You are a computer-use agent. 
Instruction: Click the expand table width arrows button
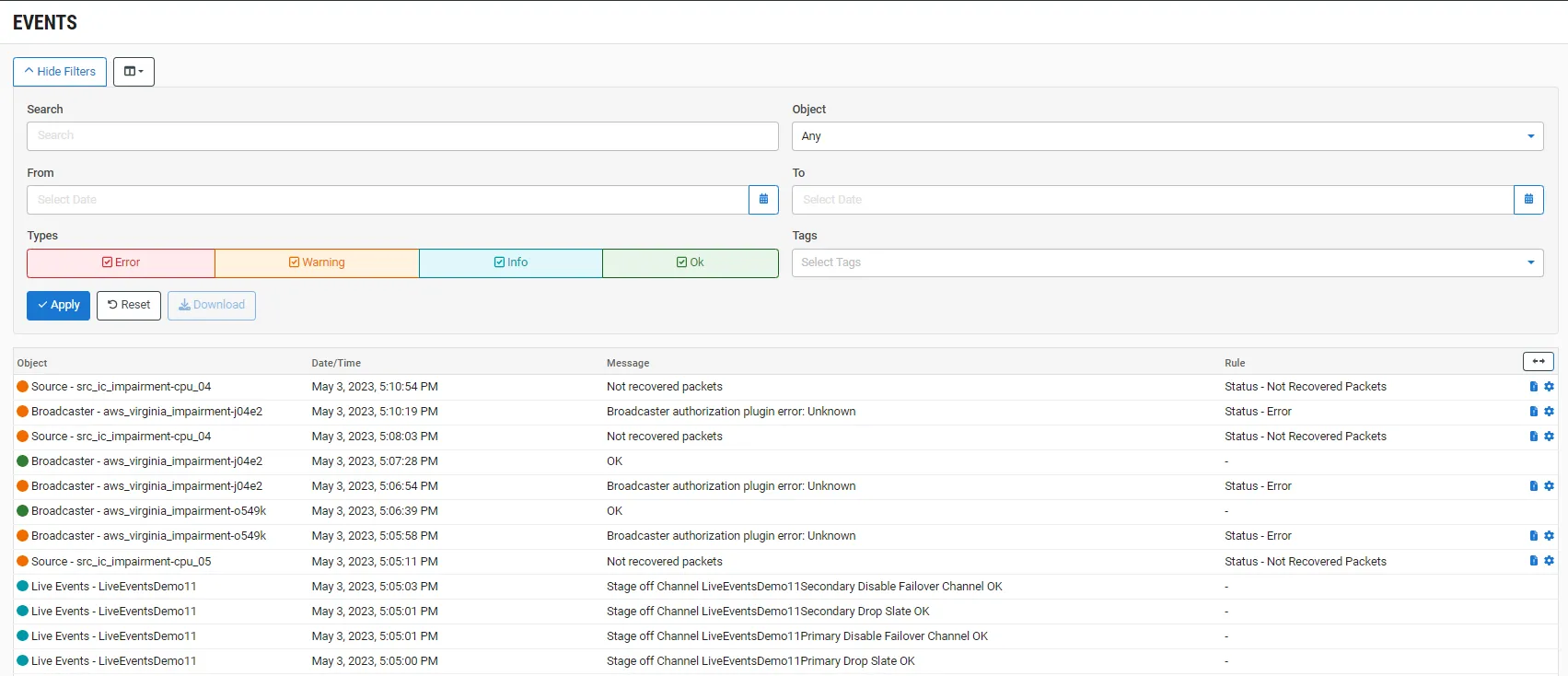pyautogui.click(x=1539, y=361)
